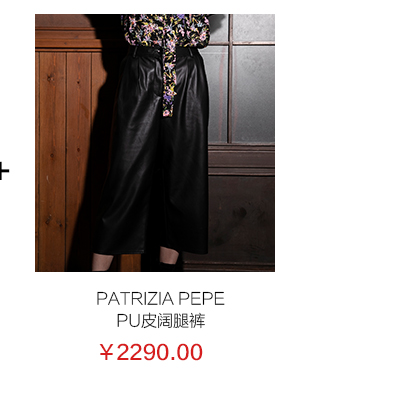
Task: Select the wooden wall panel in photo
Action: coord(65,160)
